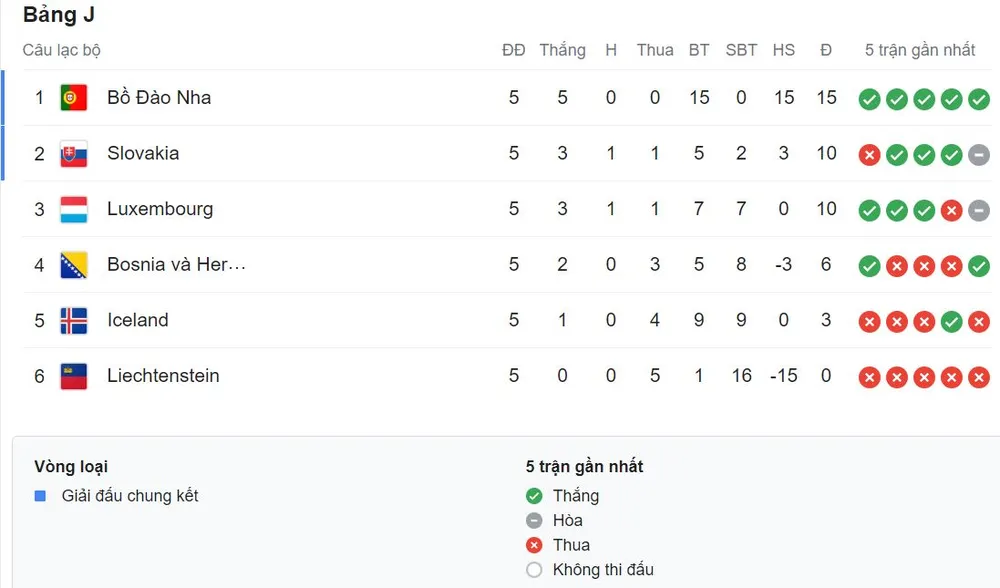Click the Iceland flag icon
1000x588 pixels.
74,321
